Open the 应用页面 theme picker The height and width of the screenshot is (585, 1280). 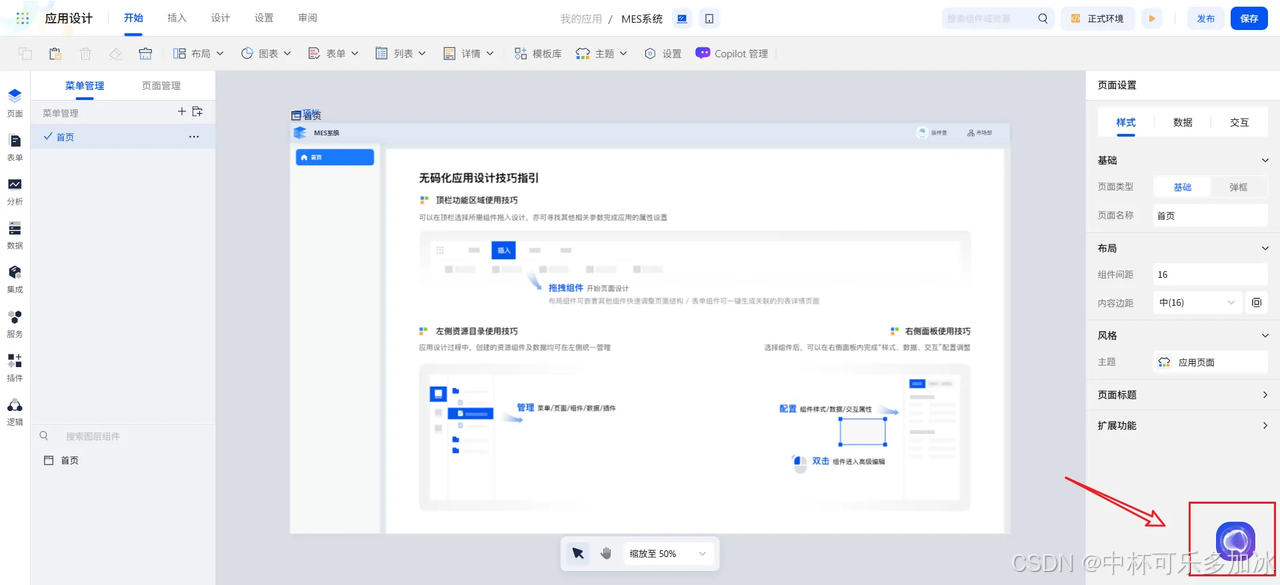point(1208,361)
